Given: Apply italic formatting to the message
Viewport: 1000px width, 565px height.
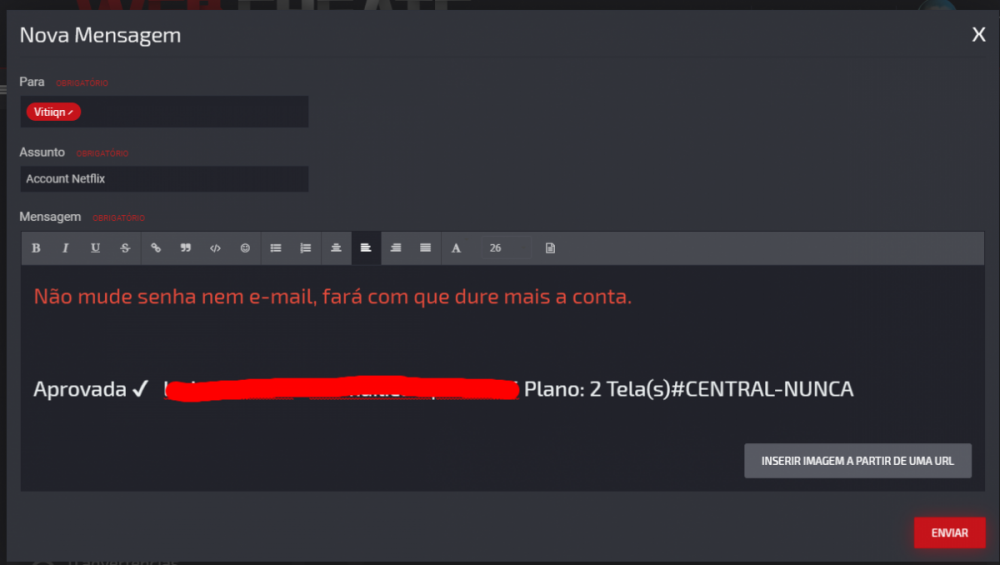Looking at the screenshot, I should coord(66,248).
